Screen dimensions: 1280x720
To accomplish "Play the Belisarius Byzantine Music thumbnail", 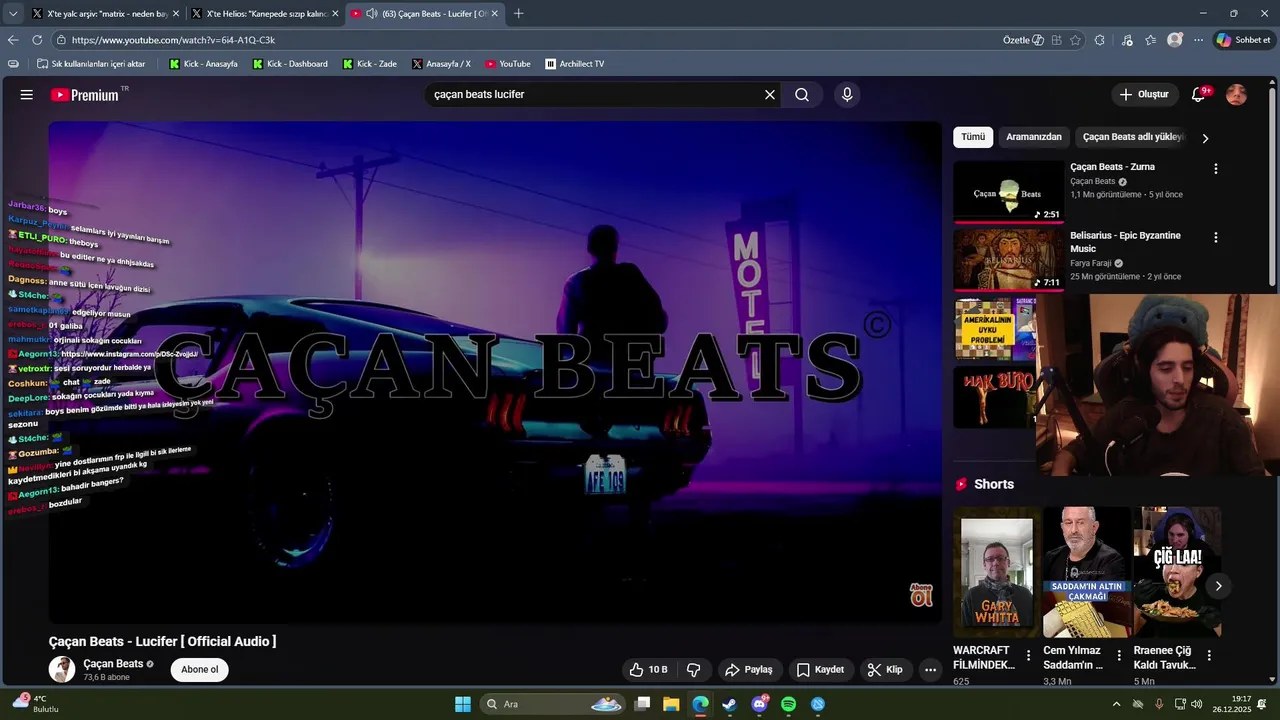I will click(x=1008, y=260).
